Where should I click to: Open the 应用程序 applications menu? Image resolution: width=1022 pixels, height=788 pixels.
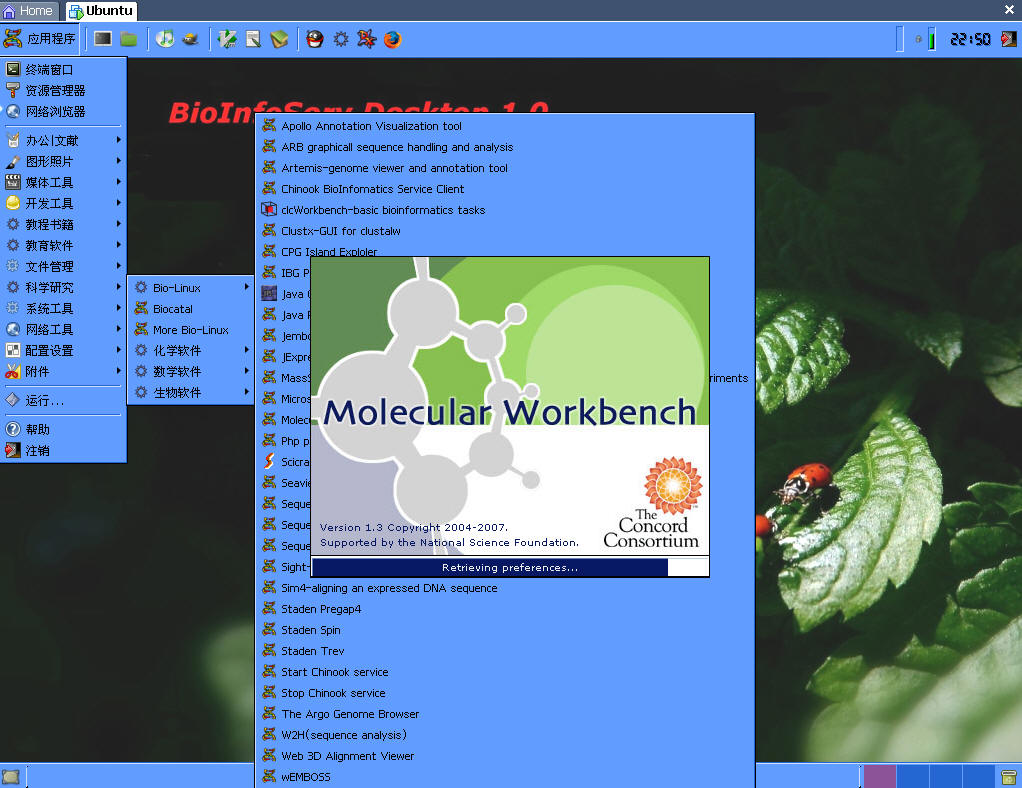tap(39, 39)
